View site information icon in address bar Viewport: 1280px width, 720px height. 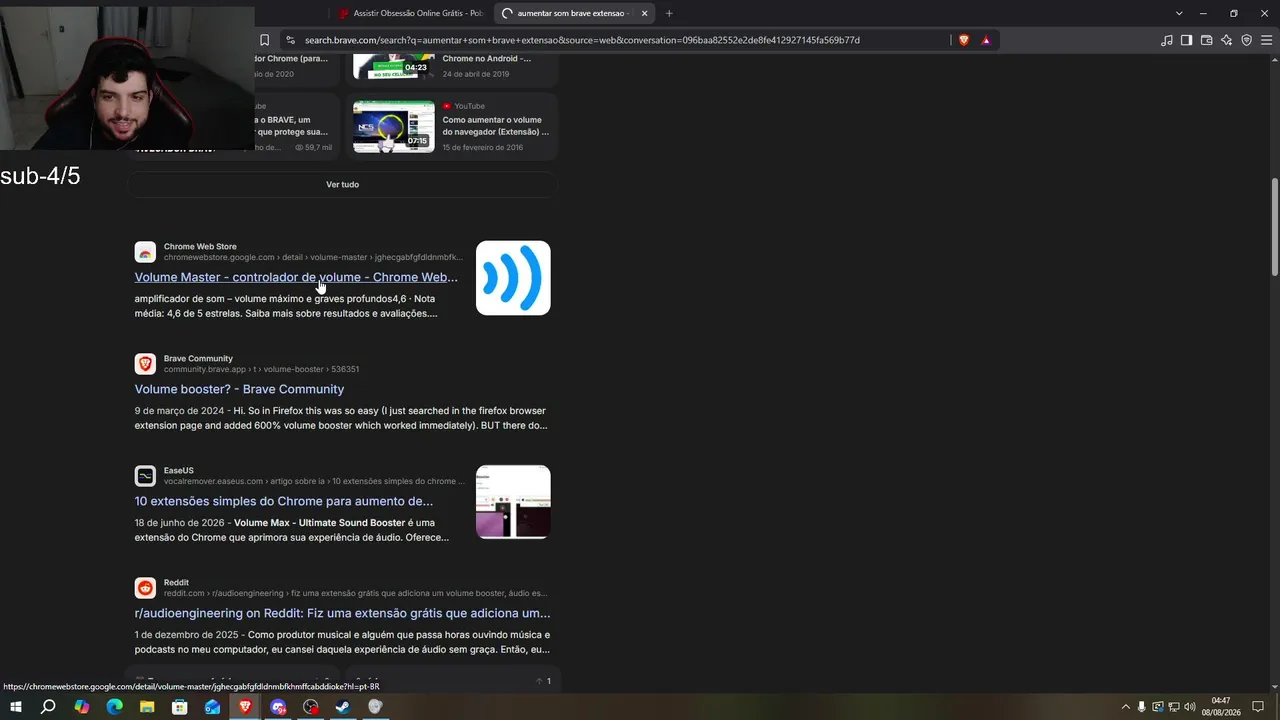(x=290, y=40)
